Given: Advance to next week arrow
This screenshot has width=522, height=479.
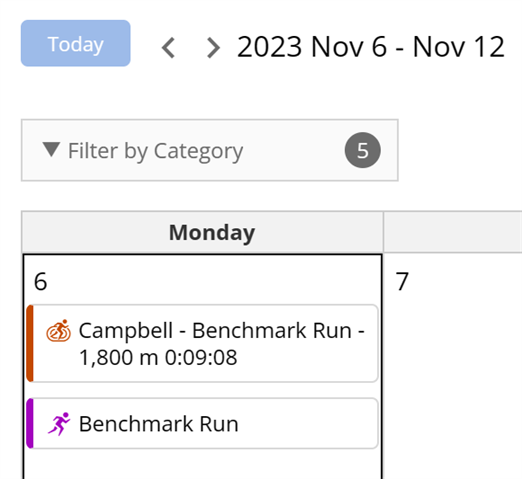Looking at the screenshot, I should coord(213,48).
